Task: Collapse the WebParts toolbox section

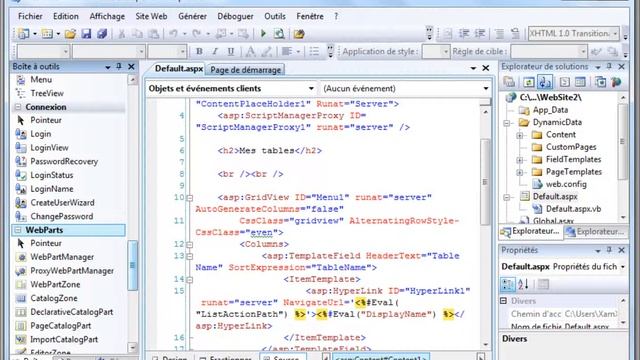Action: (x=18, y=230)
